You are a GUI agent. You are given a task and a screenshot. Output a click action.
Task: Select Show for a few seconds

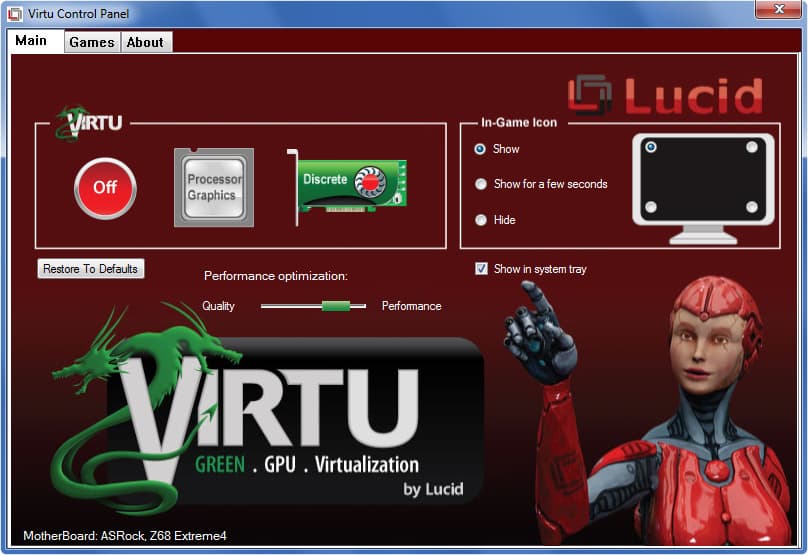[x=481, y=184]
